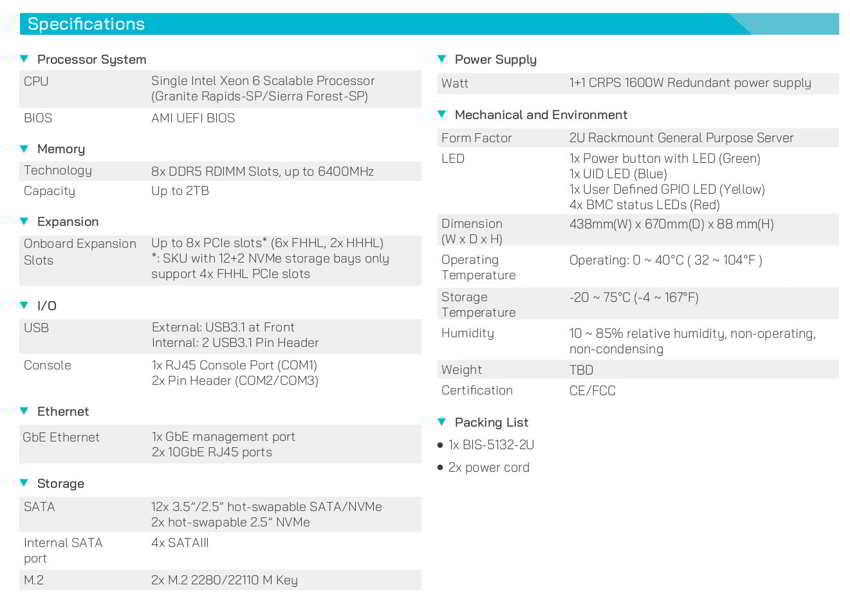The height and width of the screenshot is (603, 850).
Task: Select the CE/FCC certification value
Action: (x=592, y=391)
